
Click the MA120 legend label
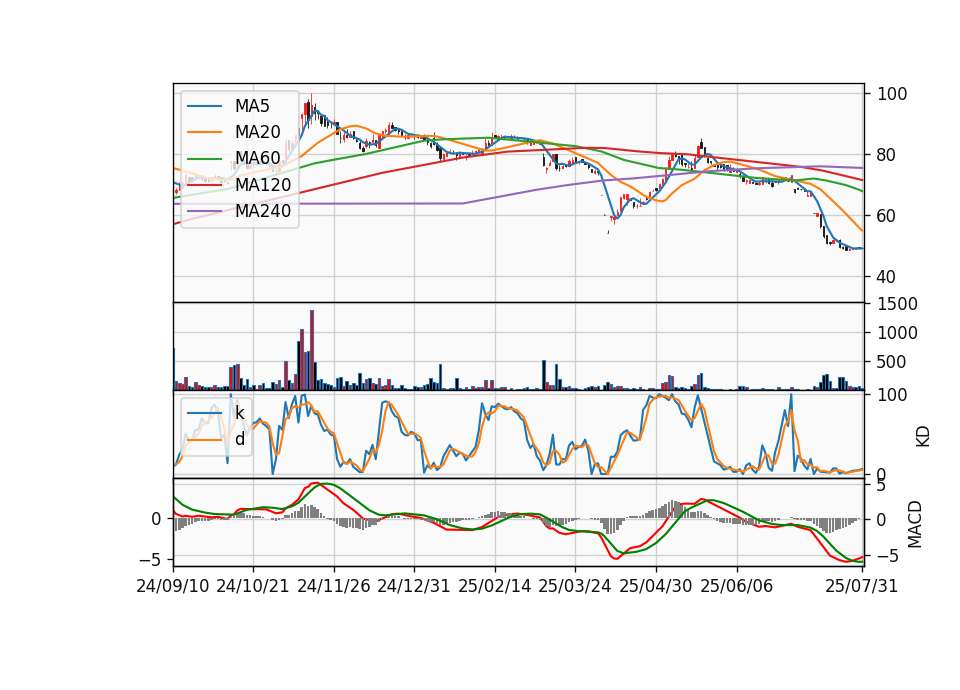(x=263, y=185)
